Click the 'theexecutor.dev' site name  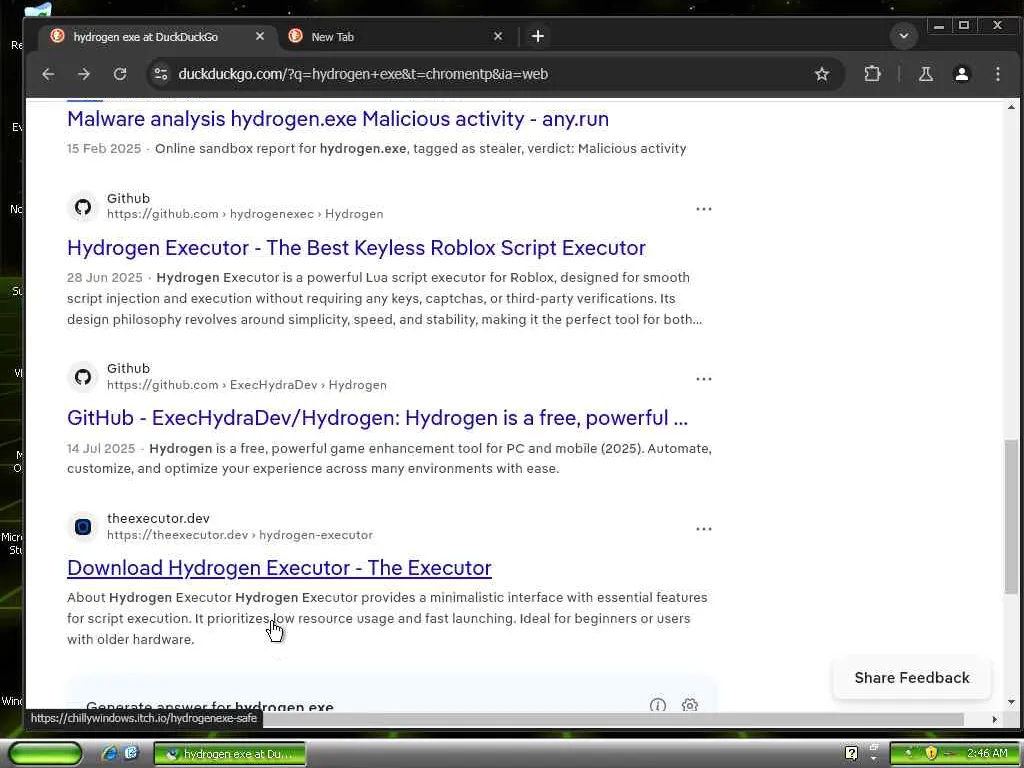(158, 519)
